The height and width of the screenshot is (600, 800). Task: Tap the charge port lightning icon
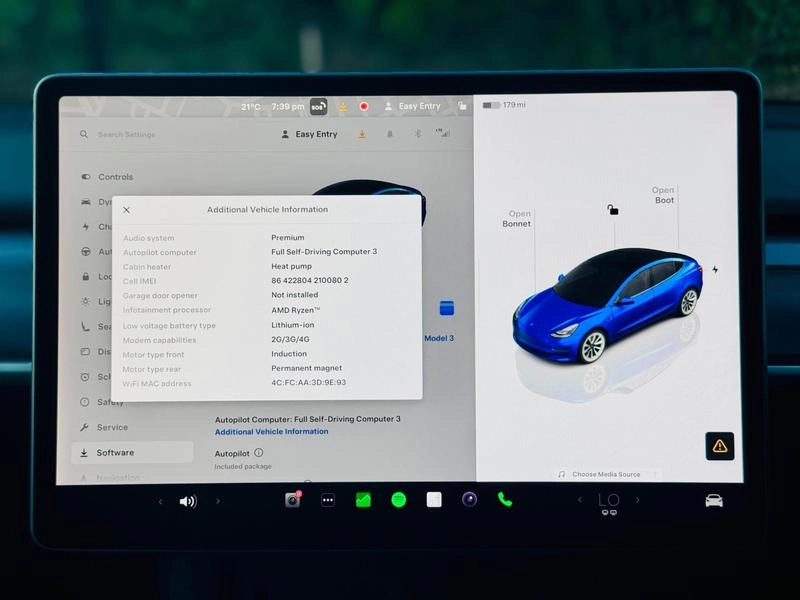coord(715,269)
